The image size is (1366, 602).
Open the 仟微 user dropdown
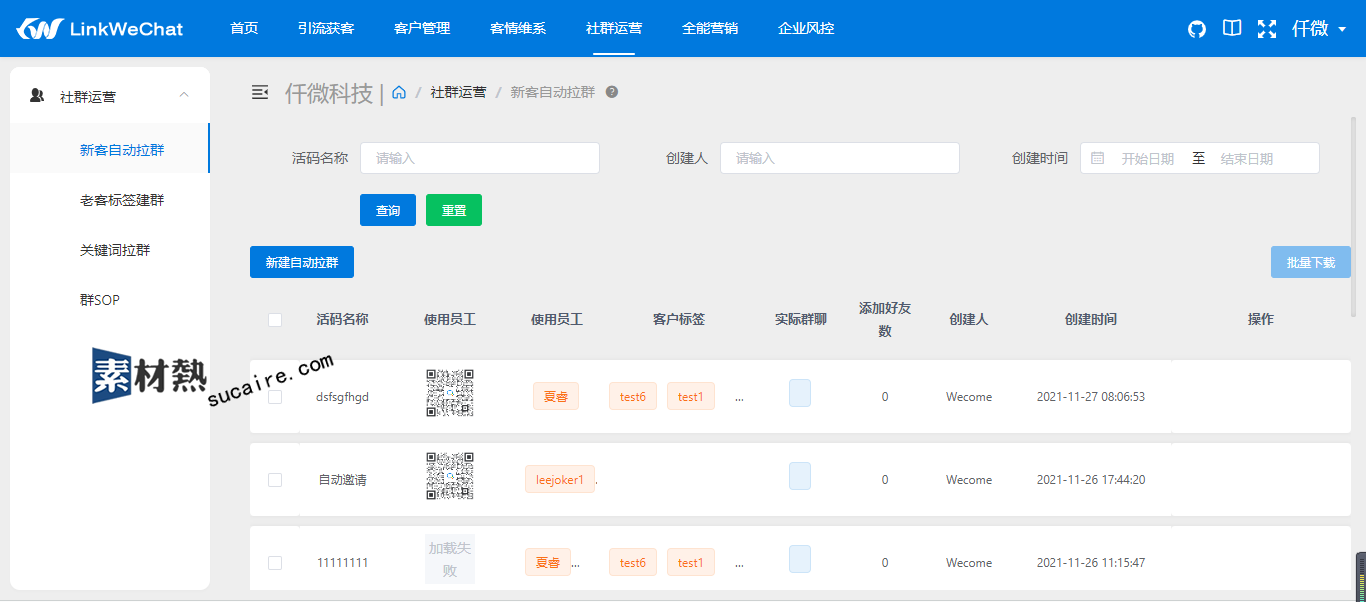pos(1319,29)
